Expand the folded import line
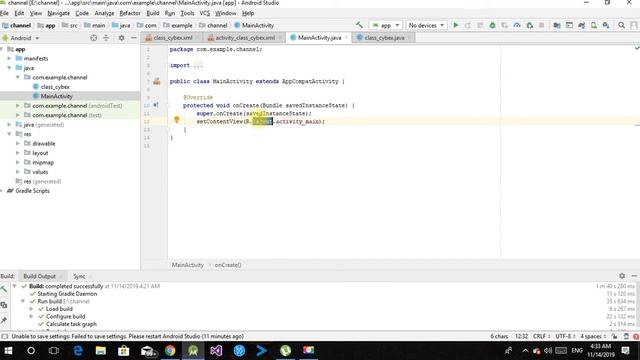Image resolution: width=640 pixels, height=360 pixels. tap(198, 65)
